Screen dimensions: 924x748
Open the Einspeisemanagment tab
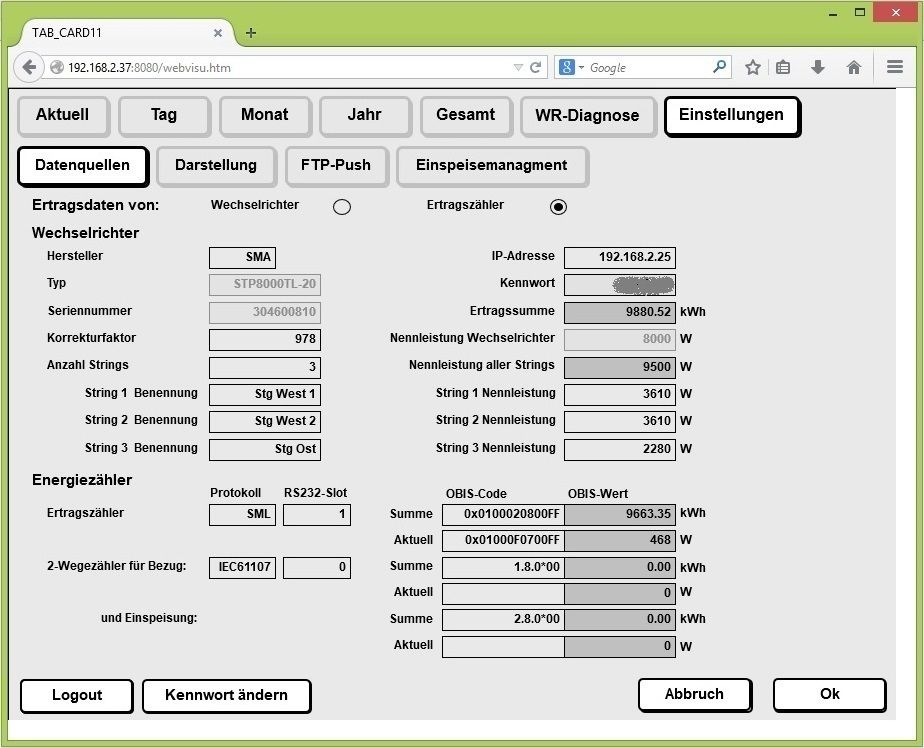(491, 166)
